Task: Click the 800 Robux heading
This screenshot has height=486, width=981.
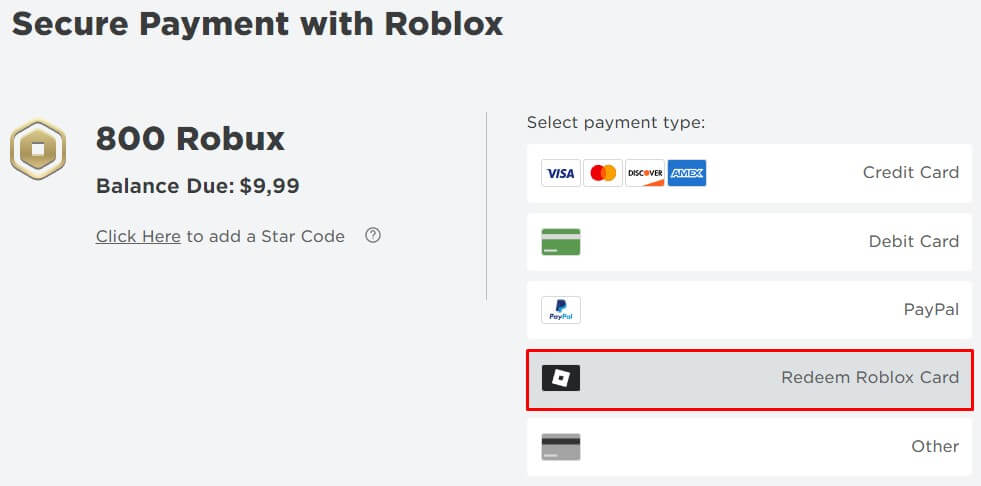Action: pos(190,139)
